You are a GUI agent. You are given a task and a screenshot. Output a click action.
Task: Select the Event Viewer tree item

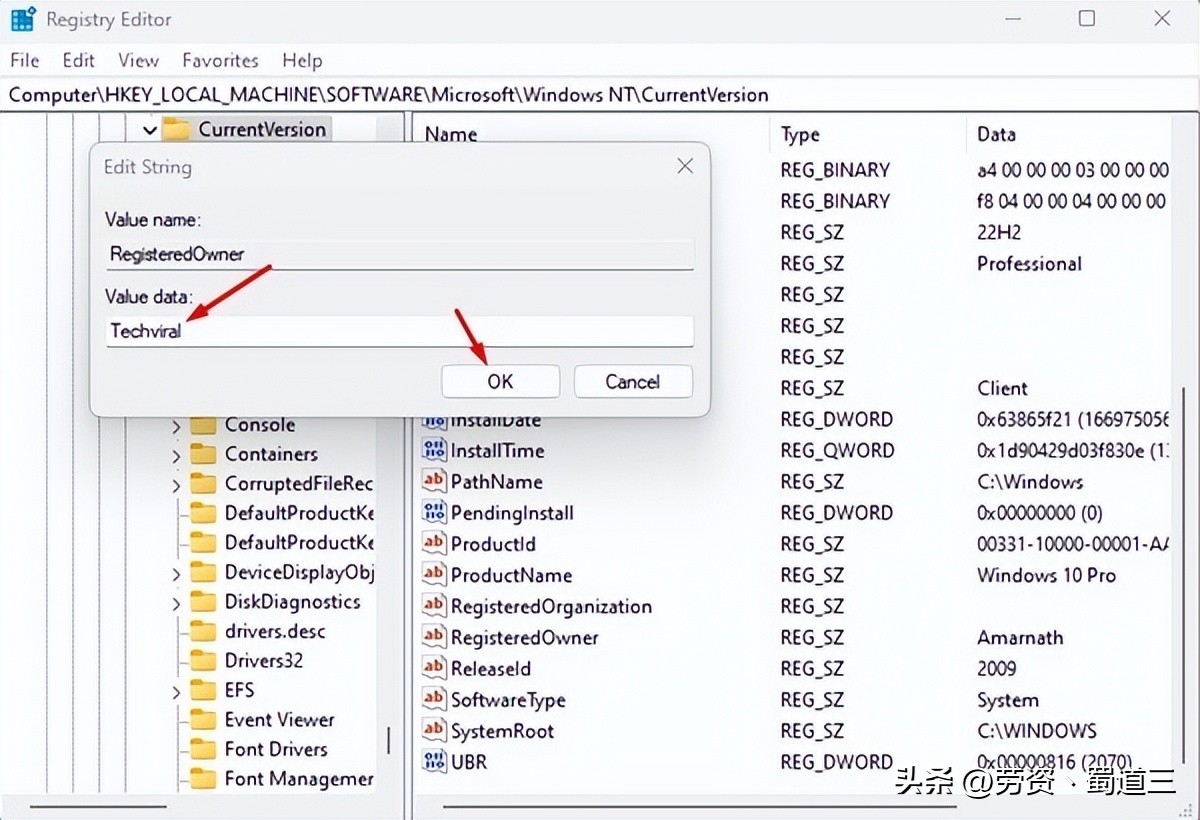281,719
